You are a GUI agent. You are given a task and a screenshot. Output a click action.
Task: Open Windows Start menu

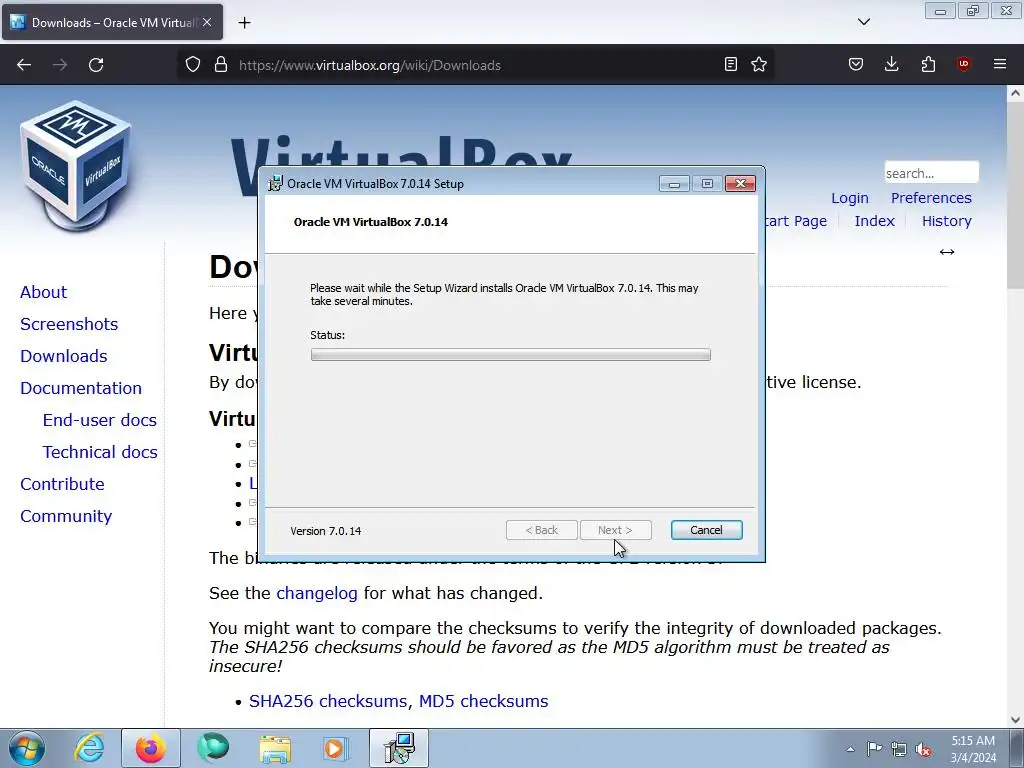click(x=27, y=748)
